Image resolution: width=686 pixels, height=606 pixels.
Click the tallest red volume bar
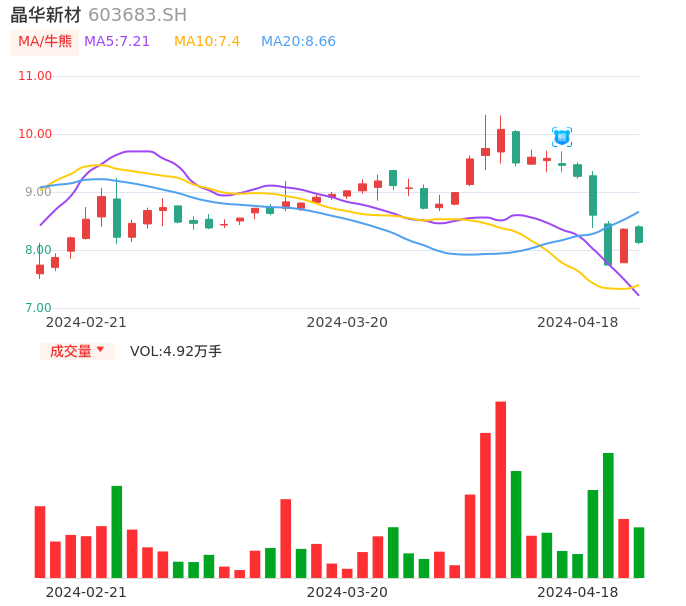pos(500,490)
